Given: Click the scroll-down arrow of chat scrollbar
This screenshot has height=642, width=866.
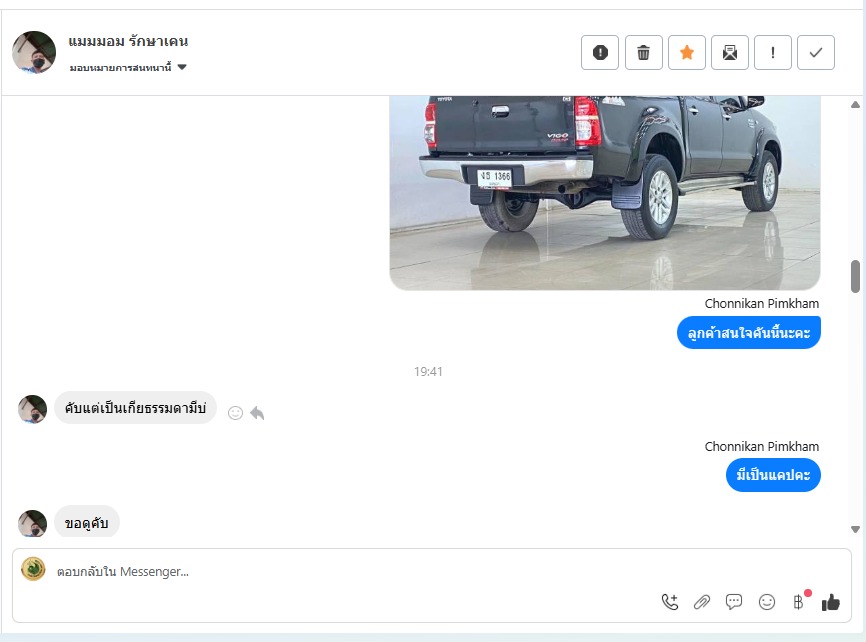Looking at the screenshot, I should [855, 529].
